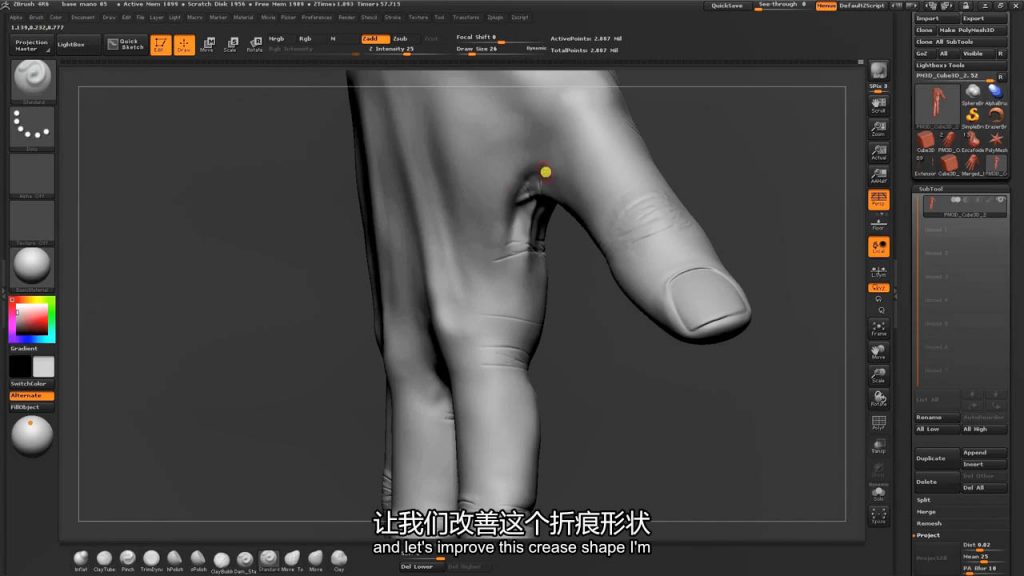Toggle the Local symmetry button

point(878,247)
